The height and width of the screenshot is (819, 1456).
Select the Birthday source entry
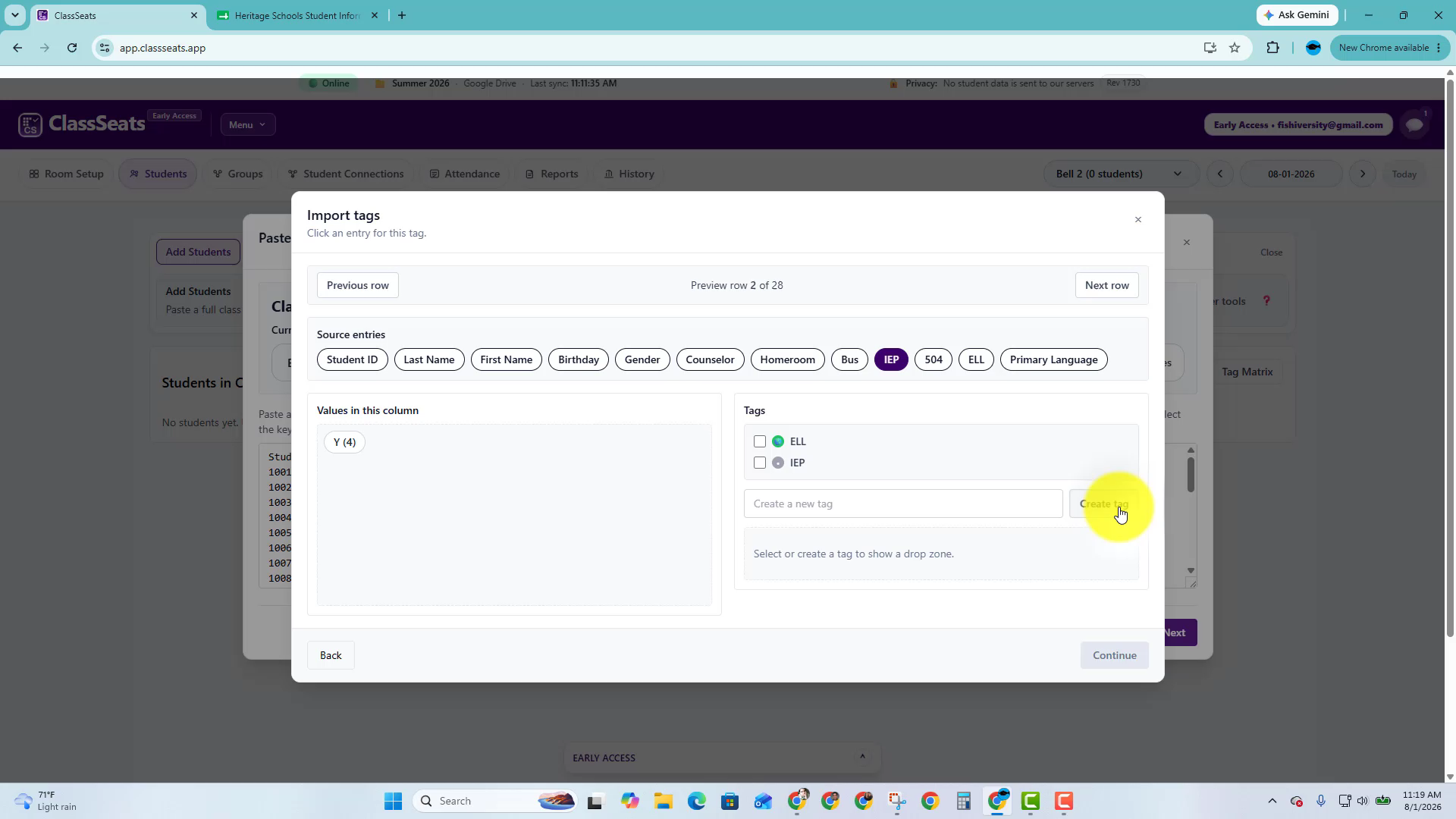pyautogui.click(x=579, y=359)
